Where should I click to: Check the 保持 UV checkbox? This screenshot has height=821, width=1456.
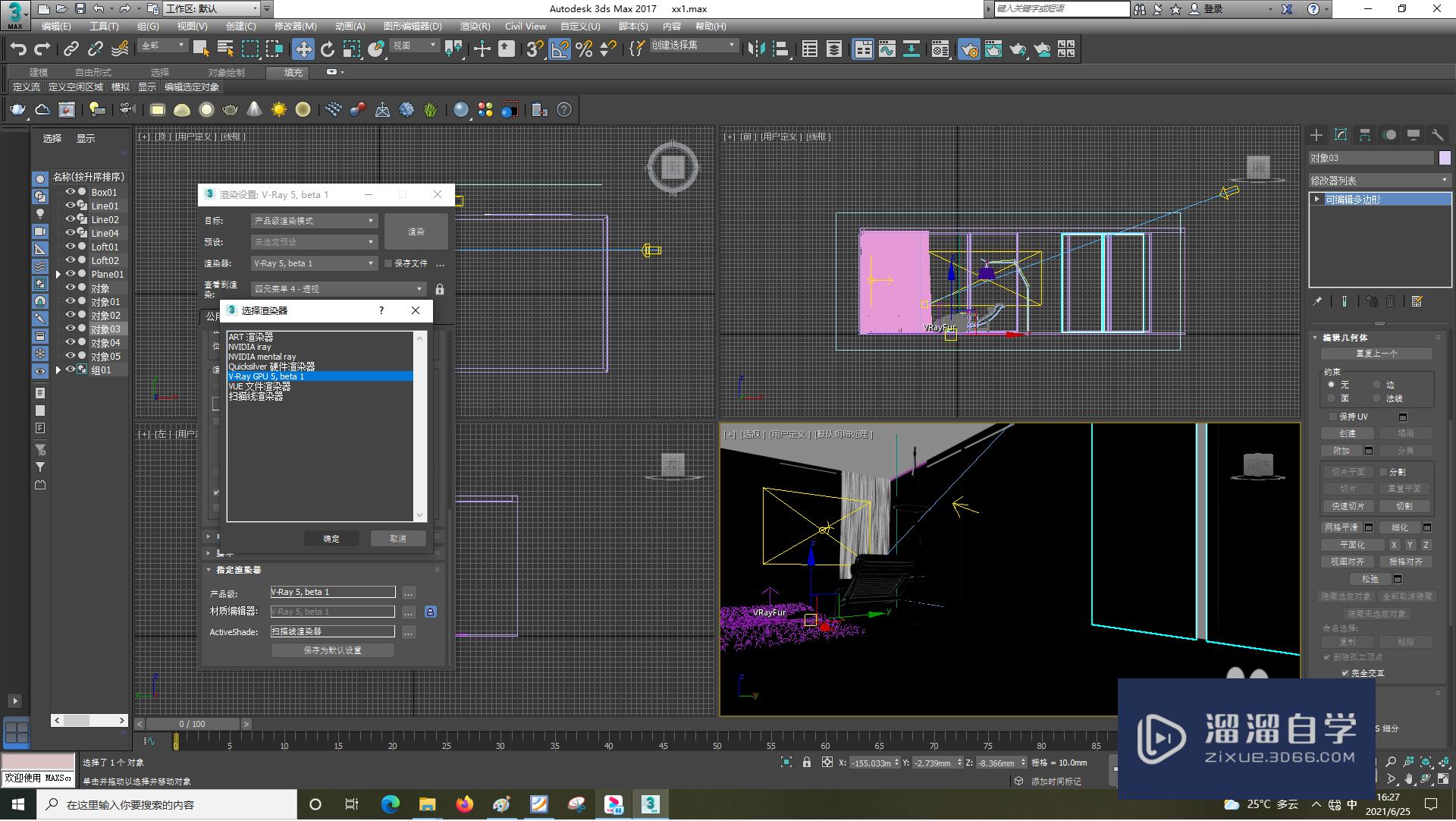click(1333, 417)
